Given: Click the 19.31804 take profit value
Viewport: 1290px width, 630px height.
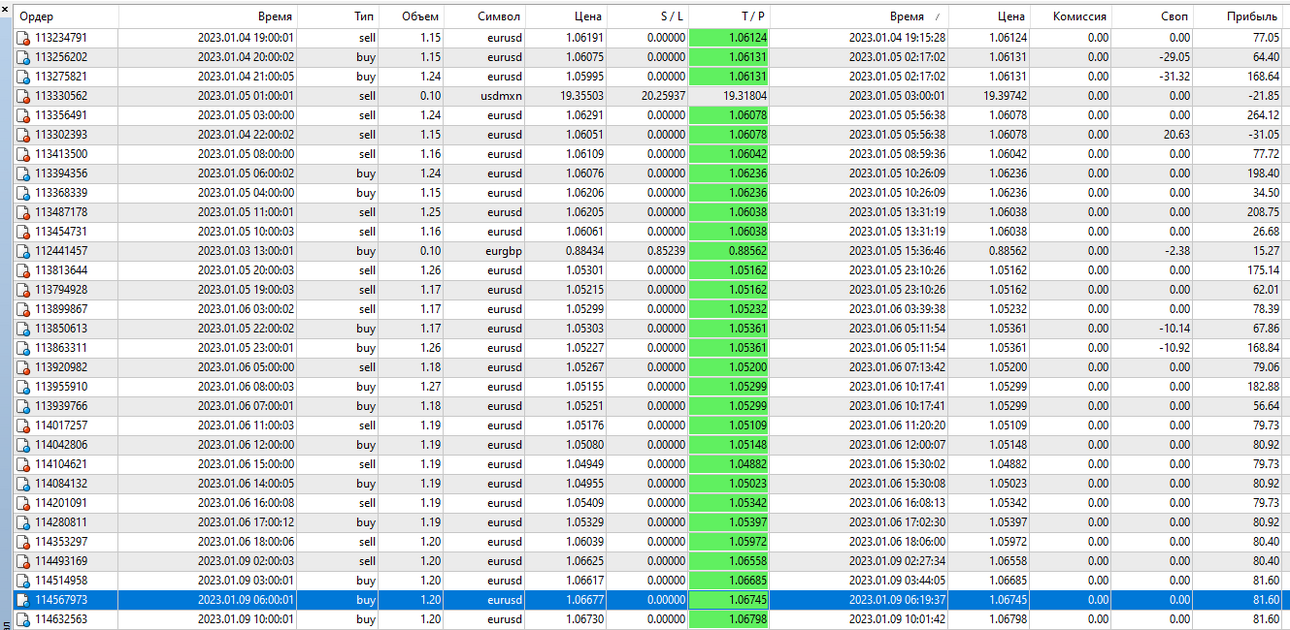Looking at the screenshot, I should 745,96.
